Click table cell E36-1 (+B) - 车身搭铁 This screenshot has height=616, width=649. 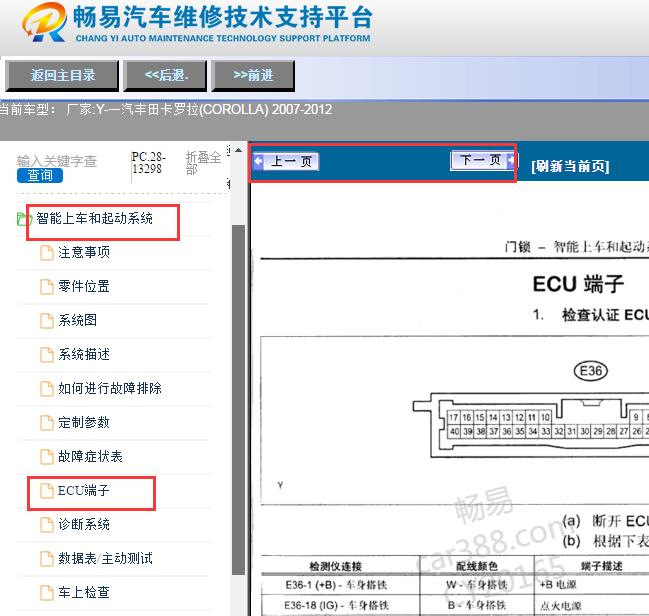(x=340, y=585)
